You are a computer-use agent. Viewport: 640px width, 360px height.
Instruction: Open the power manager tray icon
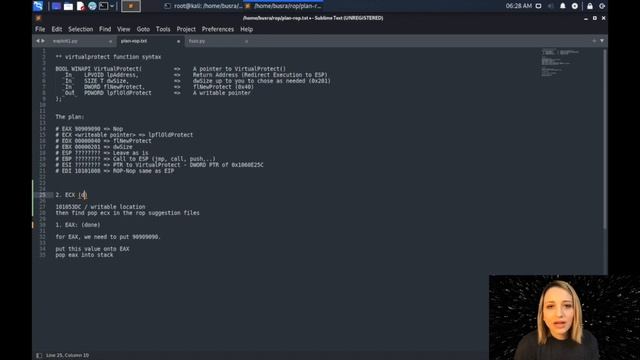(x=575, y=6)
